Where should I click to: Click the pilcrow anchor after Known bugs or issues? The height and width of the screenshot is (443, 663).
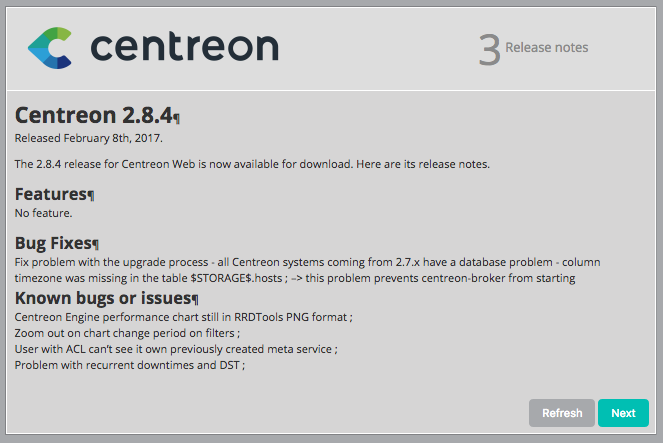[195, 300]
